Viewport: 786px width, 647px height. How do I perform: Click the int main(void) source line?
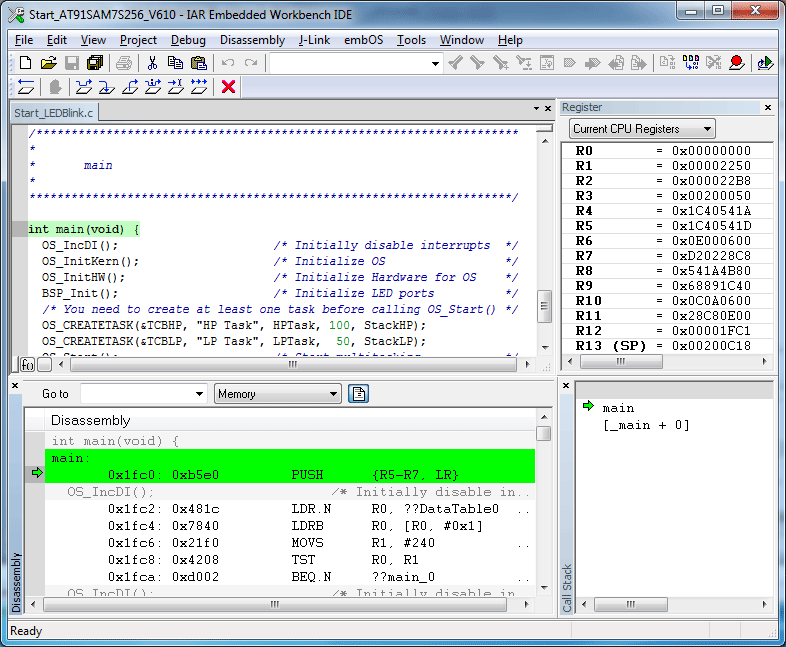[x=83, y=229]
